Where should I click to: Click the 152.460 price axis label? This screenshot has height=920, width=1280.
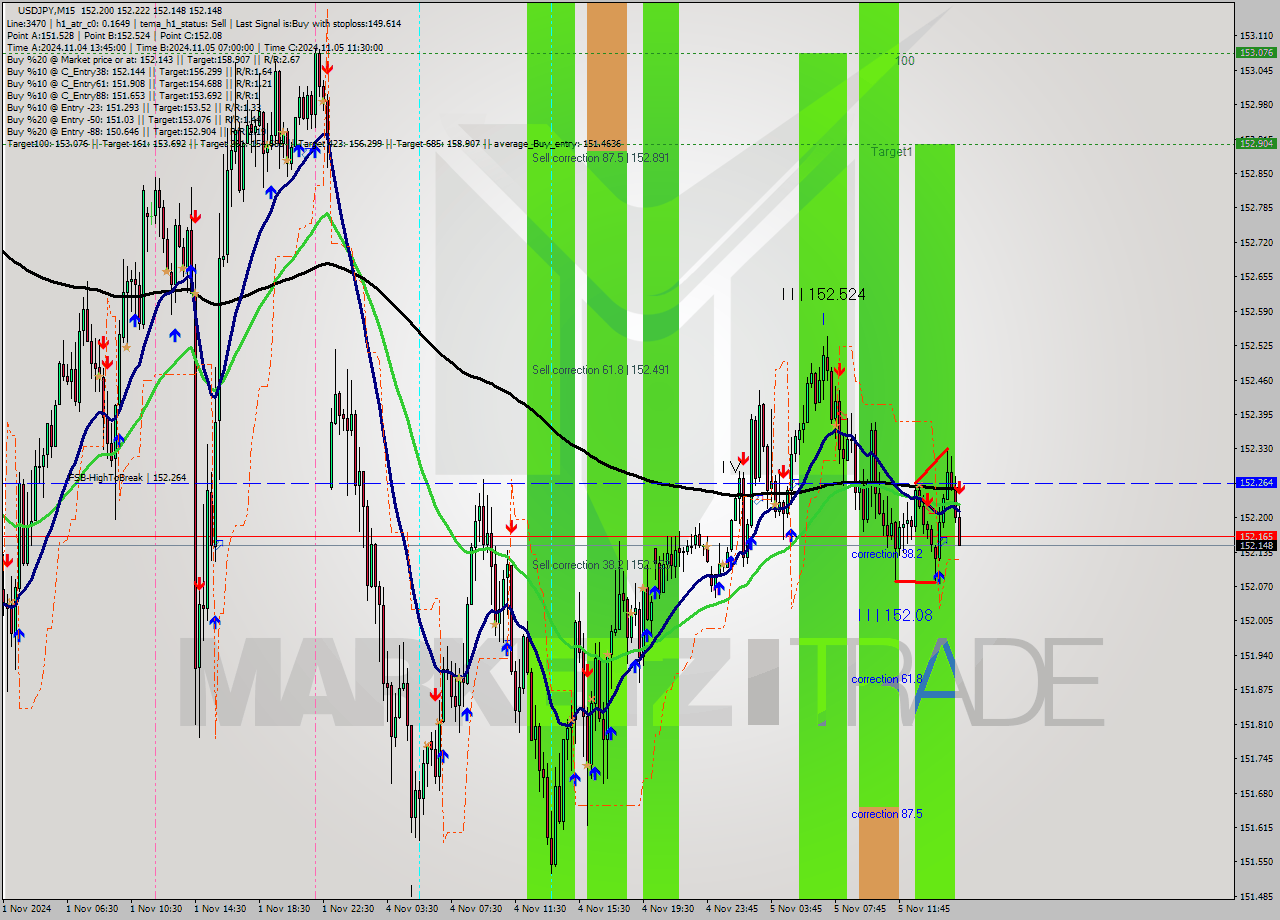coord(1256,380)
